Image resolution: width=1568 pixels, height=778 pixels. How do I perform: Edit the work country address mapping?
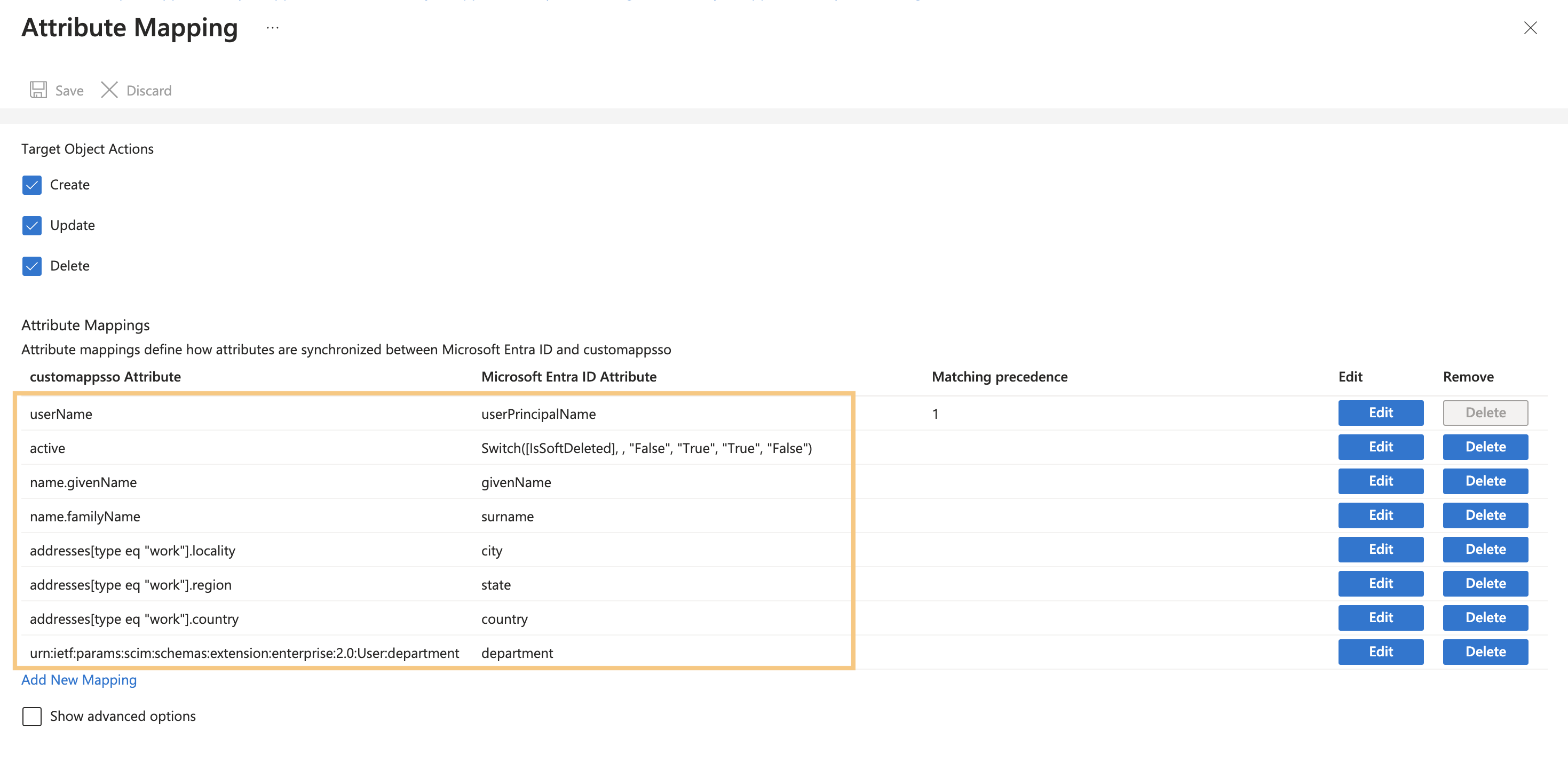pos(1381,617)
